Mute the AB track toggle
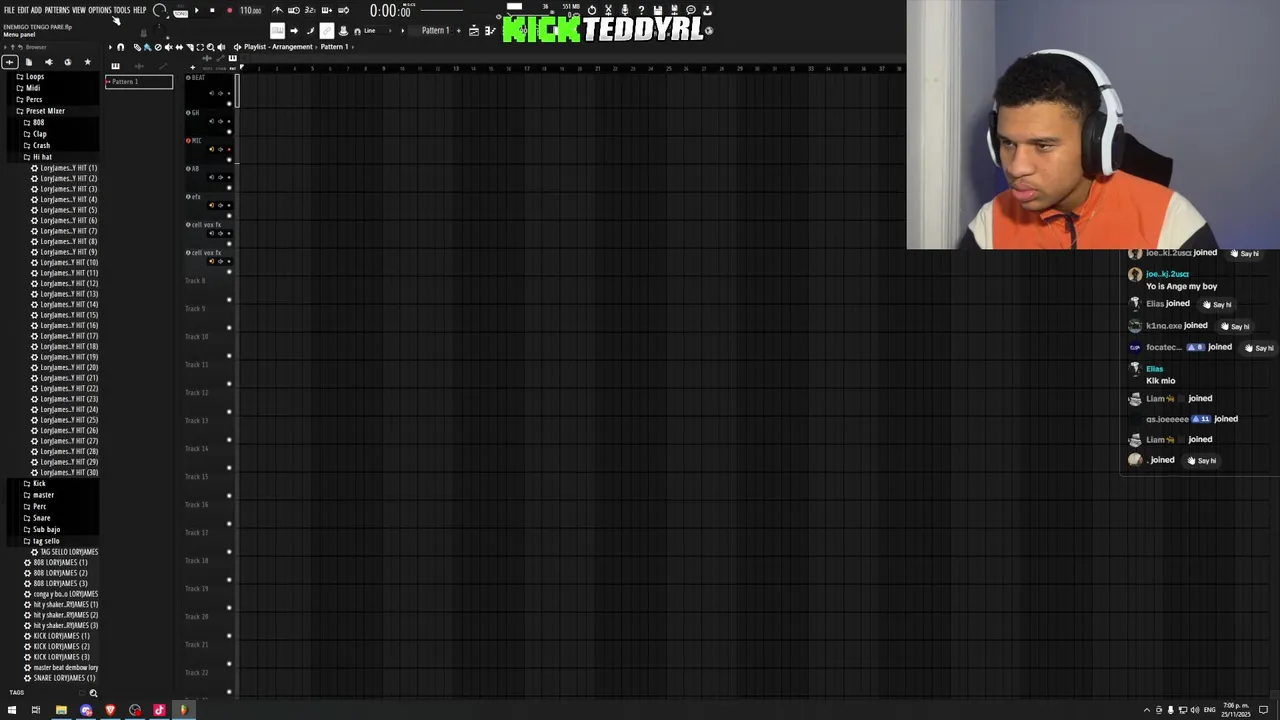This screenshot has width=1280, height=720. [228, 186]
